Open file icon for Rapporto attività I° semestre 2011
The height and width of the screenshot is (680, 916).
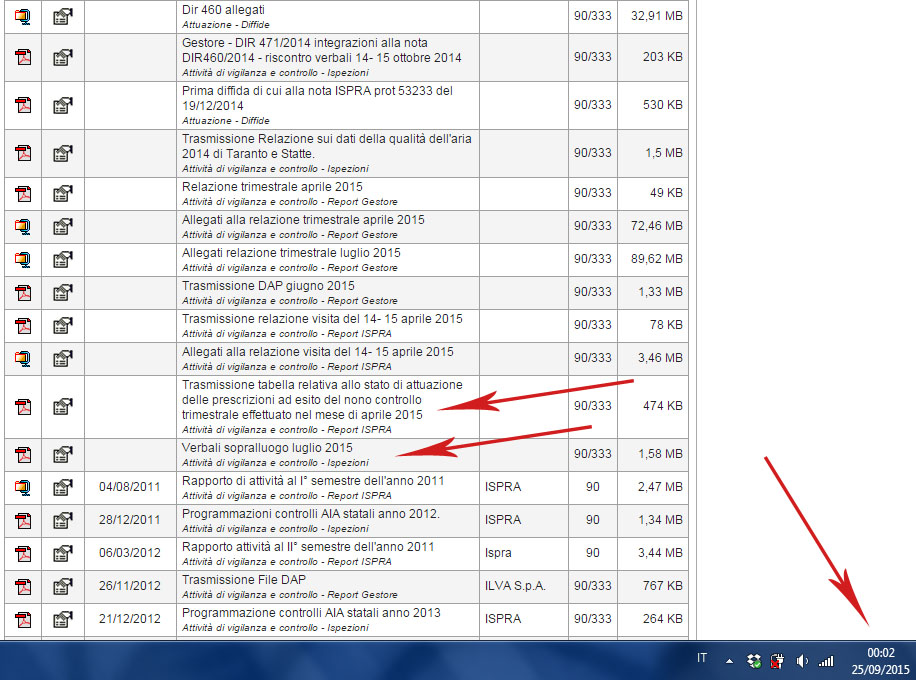tap(23, 487)
